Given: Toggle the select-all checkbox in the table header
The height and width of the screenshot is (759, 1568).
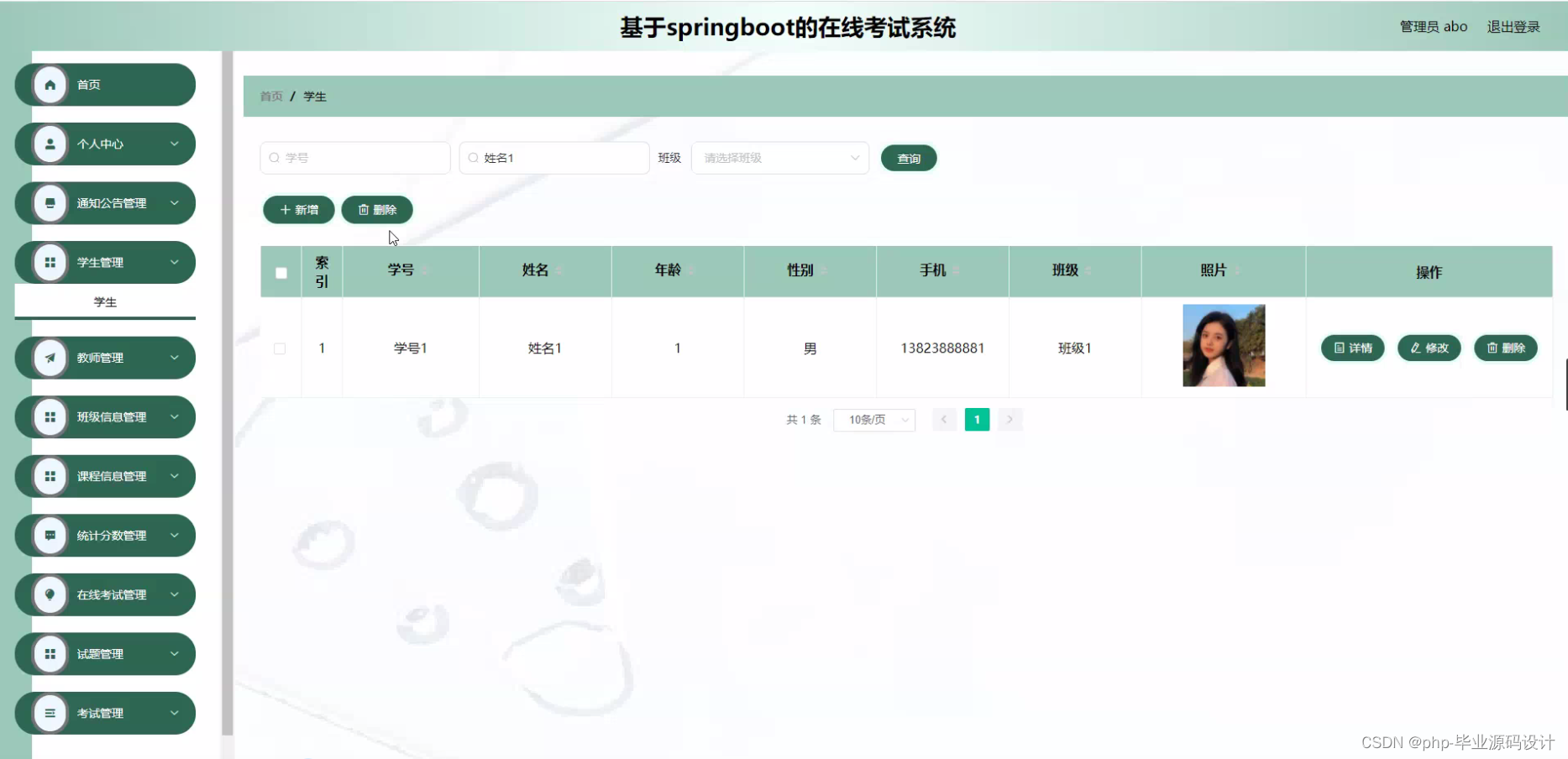Looking at the screenshot, I should coord(280,272).
